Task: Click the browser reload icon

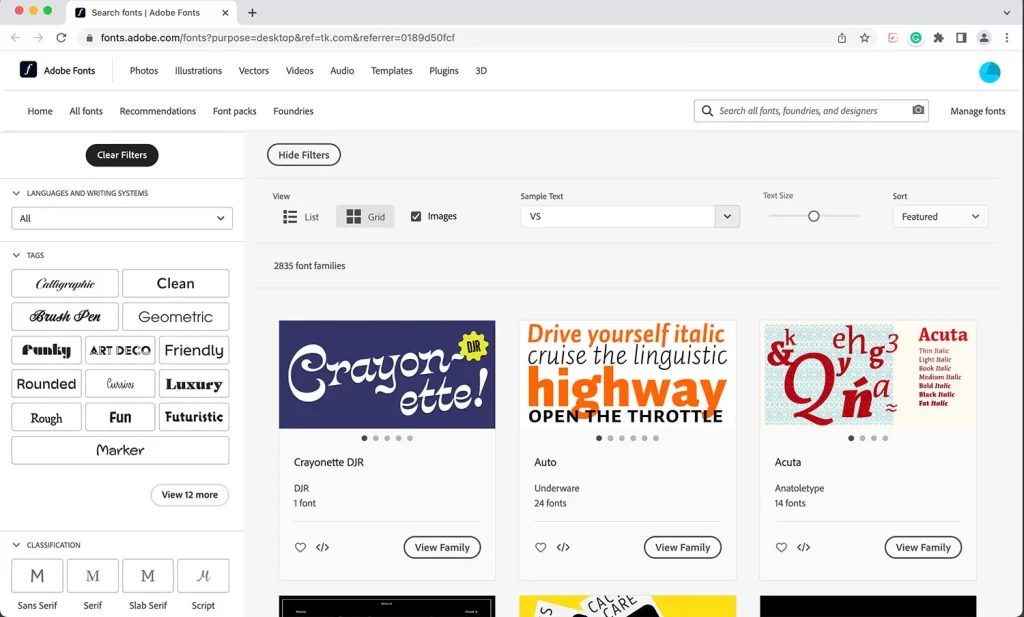Action: pos(61,38)
